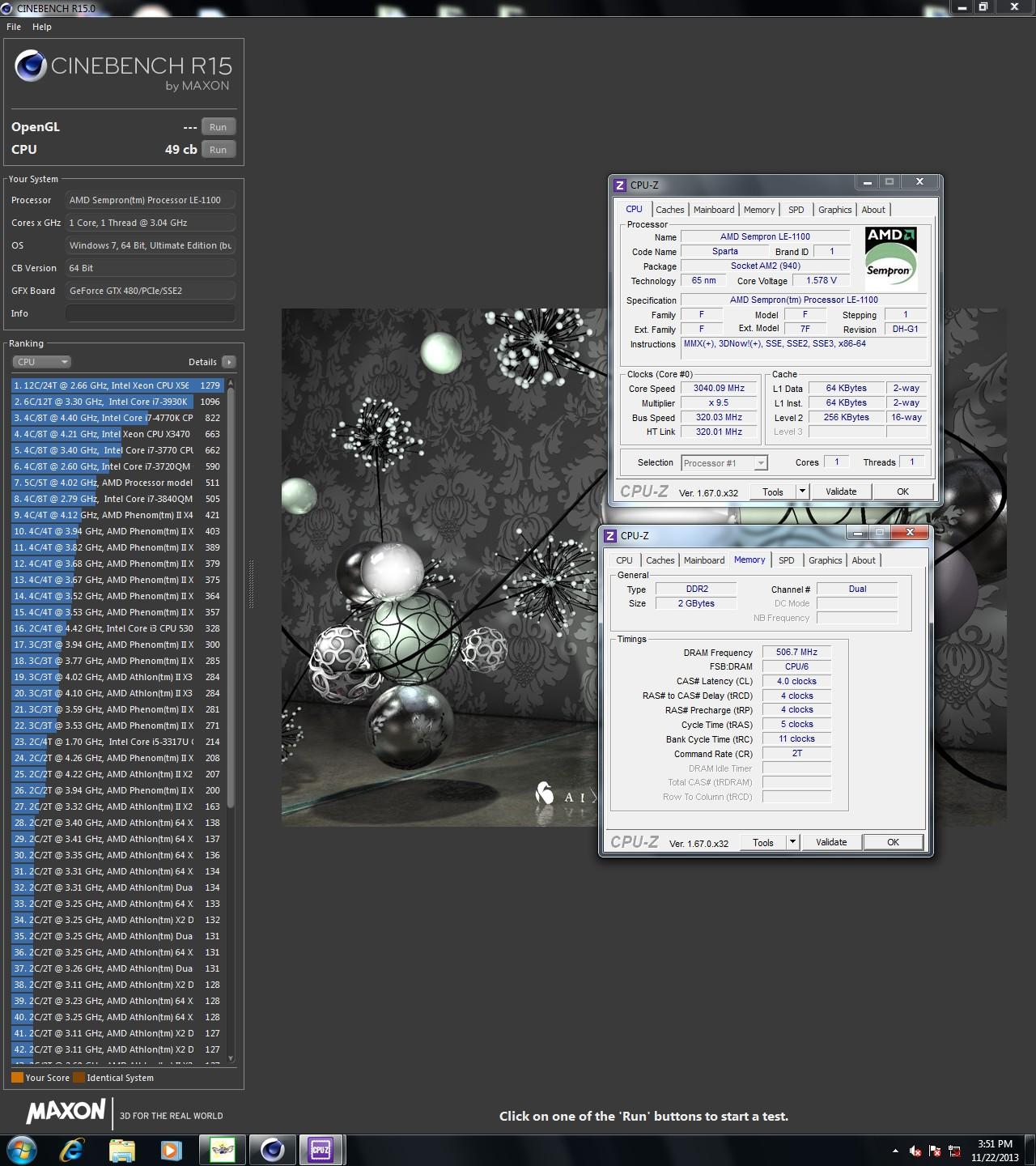The height and width of the screenshot is (1166, 1036).
Task: Click Cinebench title bar app icon
Action: (x=6, y=8)
